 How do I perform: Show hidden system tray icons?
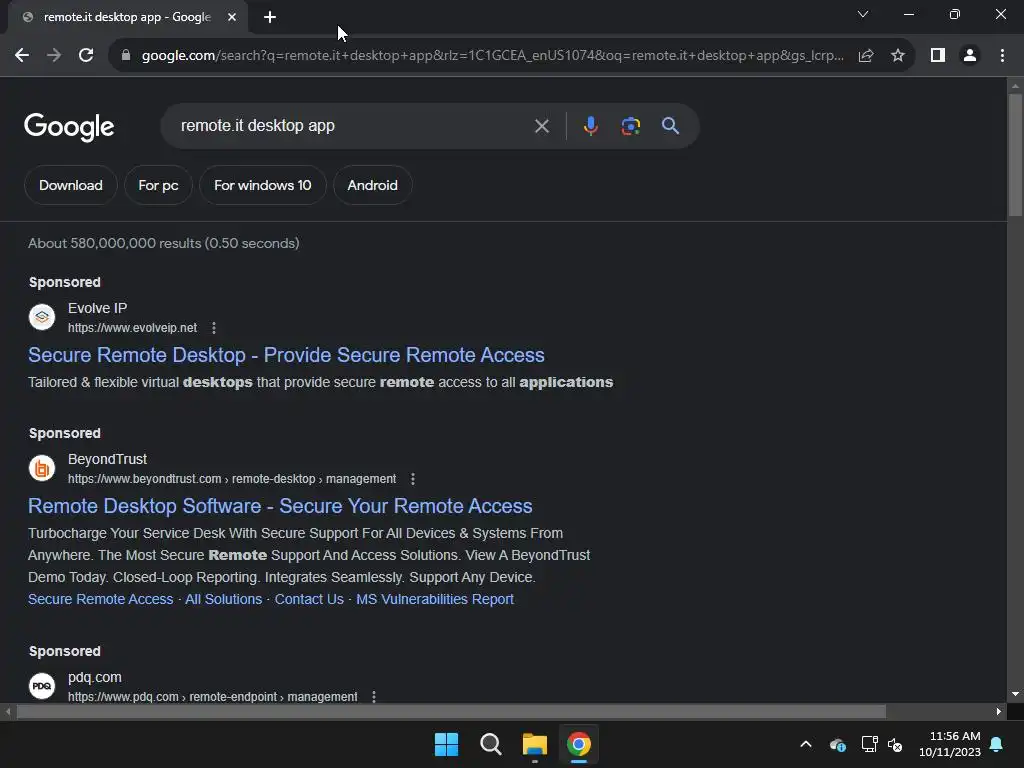(x=806, y=744)
